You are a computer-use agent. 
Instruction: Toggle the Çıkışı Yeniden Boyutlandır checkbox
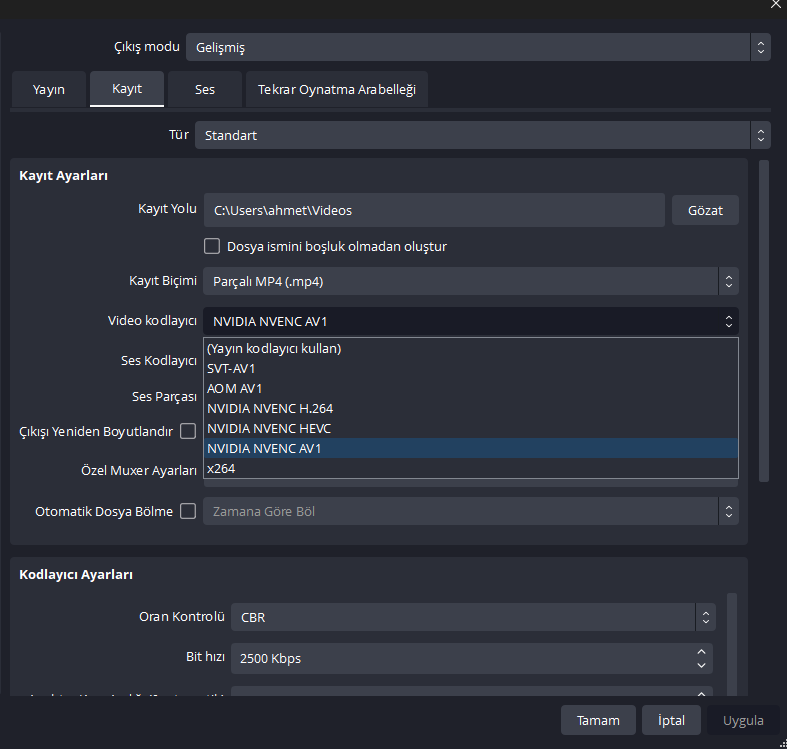[x=188, y=431]
